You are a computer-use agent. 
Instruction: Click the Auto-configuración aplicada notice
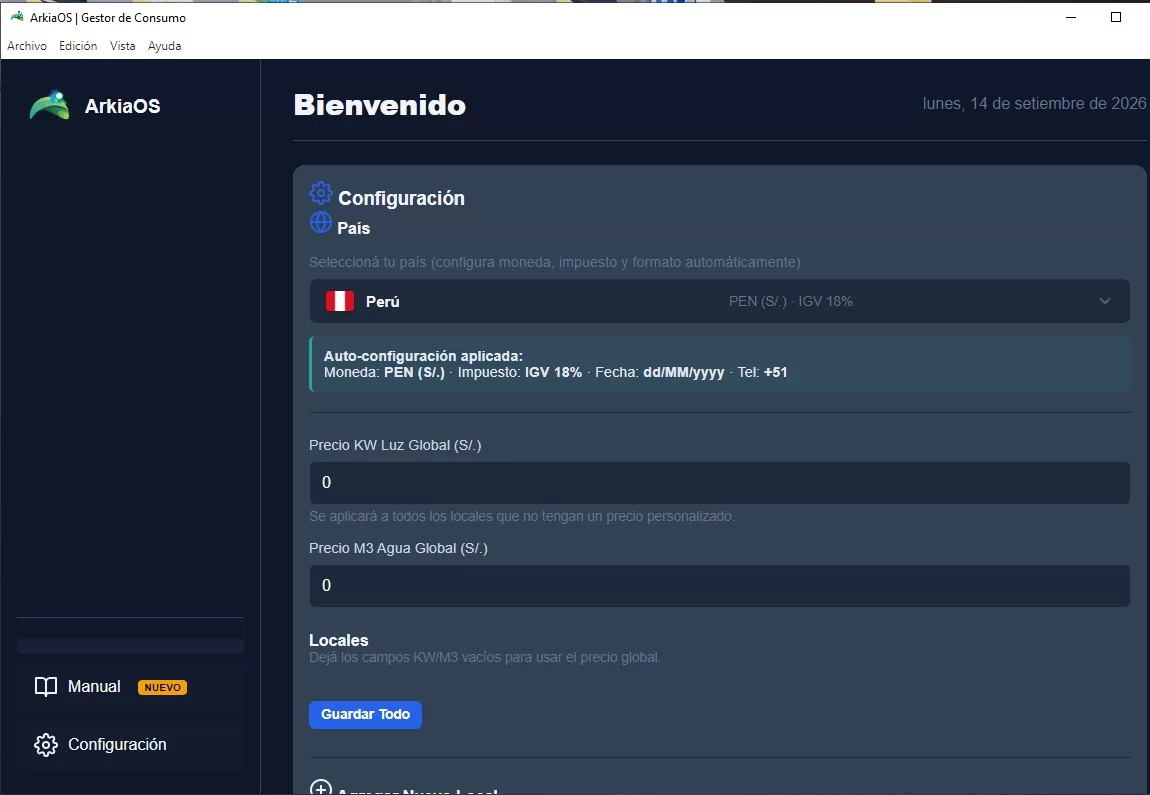pyautogui.click(x=719, y=364)
